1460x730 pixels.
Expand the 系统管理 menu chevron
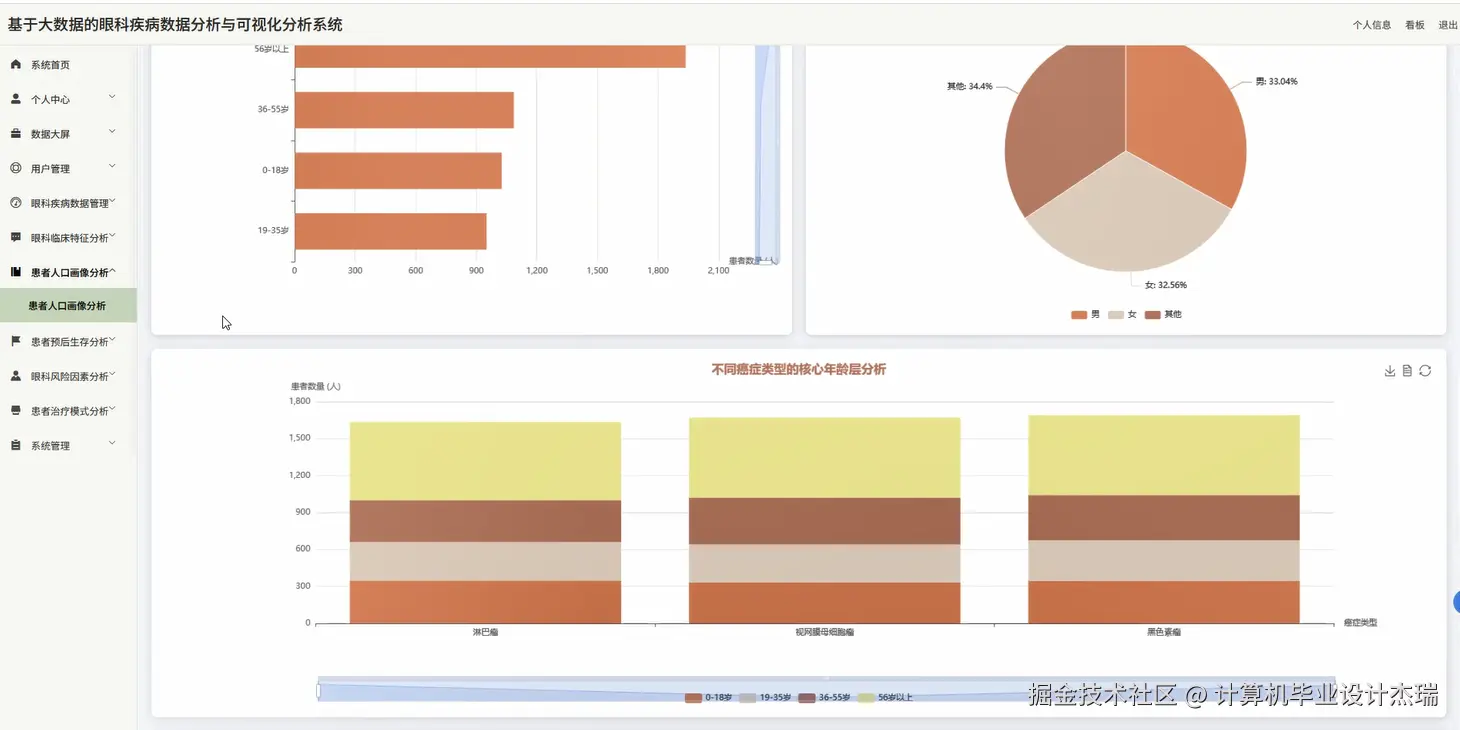[x=112, y=443]
